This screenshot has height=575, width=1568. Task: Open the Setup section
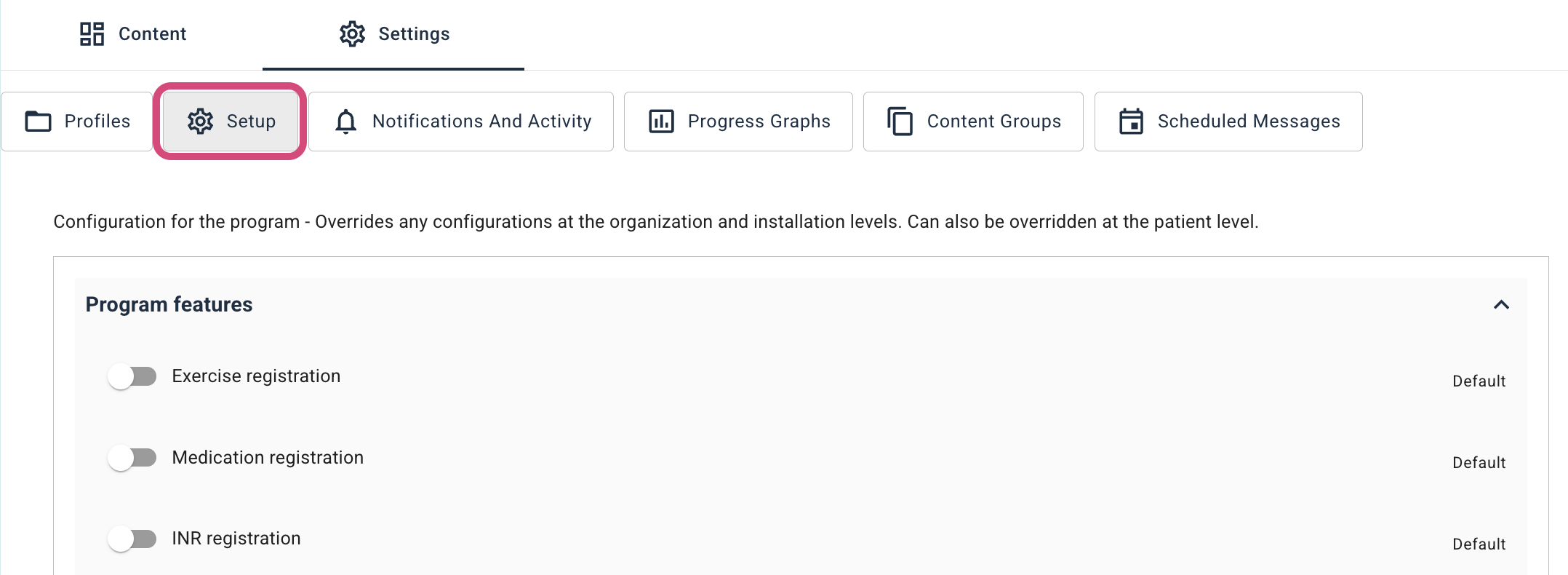tap(230, 122)
